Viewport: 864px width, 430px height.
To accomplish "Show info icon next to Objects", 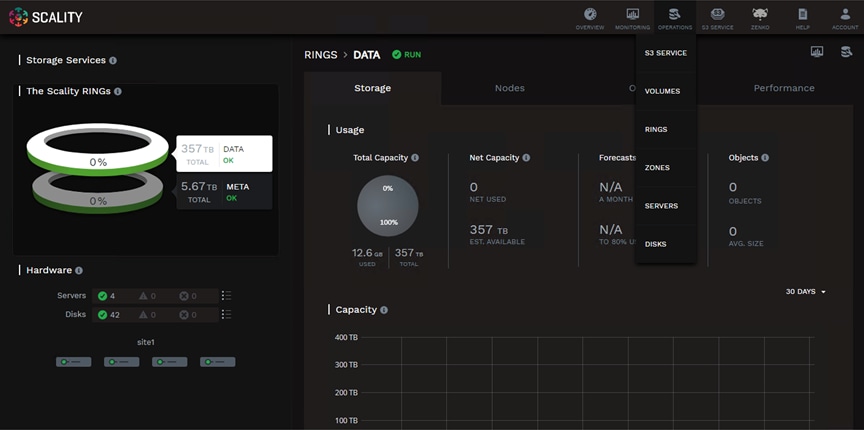I will click(x=765, y=158).
